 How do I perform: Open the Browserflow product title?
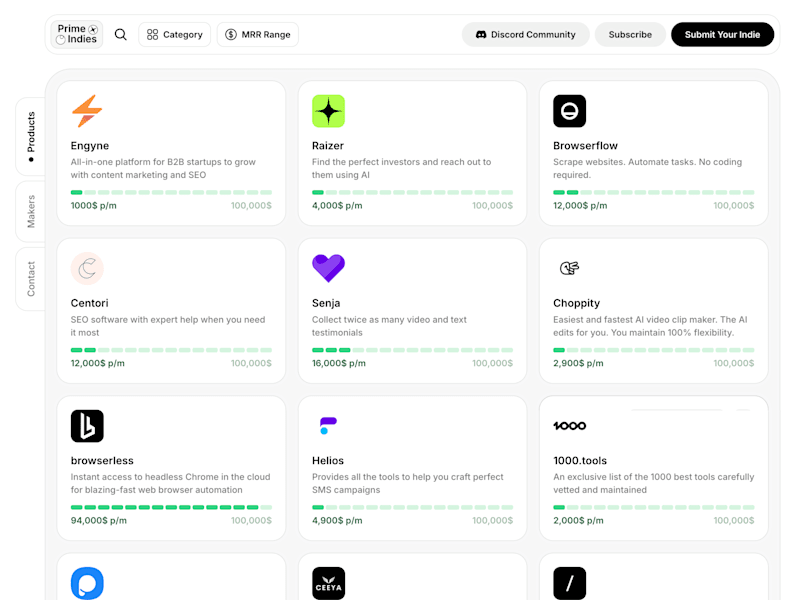(585, 146)
